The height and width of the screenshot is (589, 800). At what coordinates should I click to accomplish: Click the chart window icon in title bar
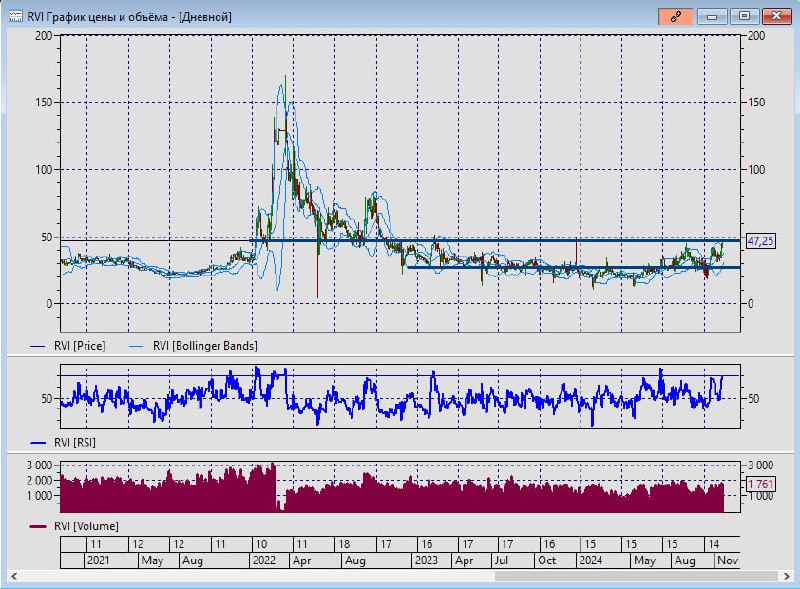[x=16, y=17]
